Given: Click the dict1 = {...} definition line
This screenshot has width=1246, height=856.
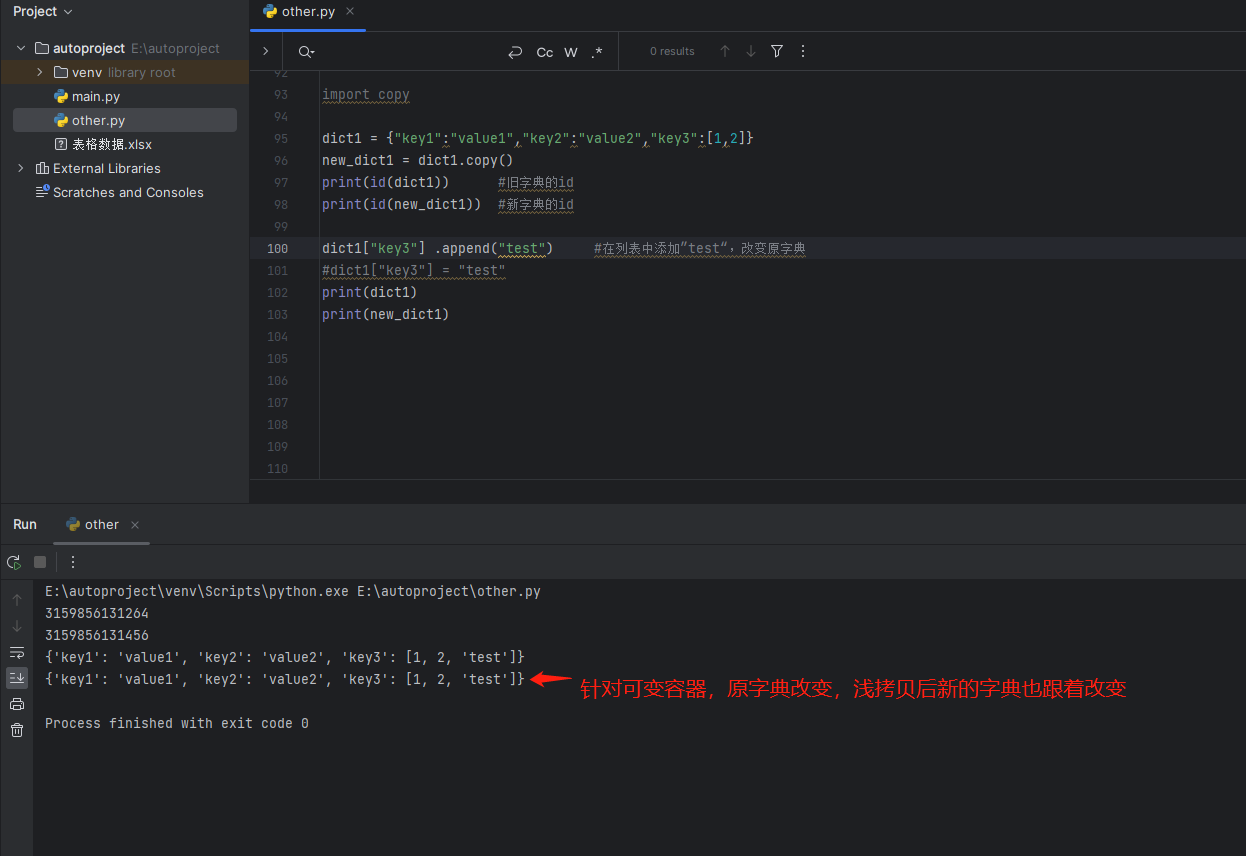Looking at the screenshot, I should coord(538,138).
